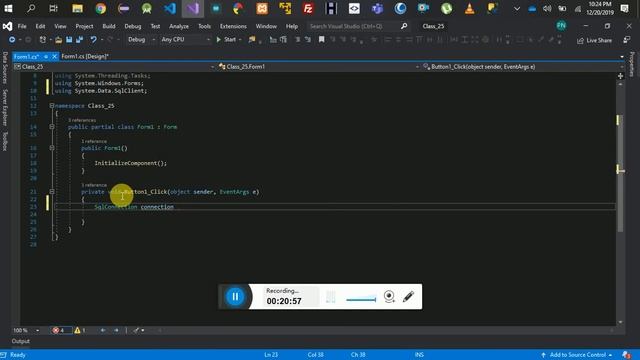Viewport: 640px width, 360px height.
Task: Click the Navigate Backward arrow icon
Action: (x=12, y=40)
